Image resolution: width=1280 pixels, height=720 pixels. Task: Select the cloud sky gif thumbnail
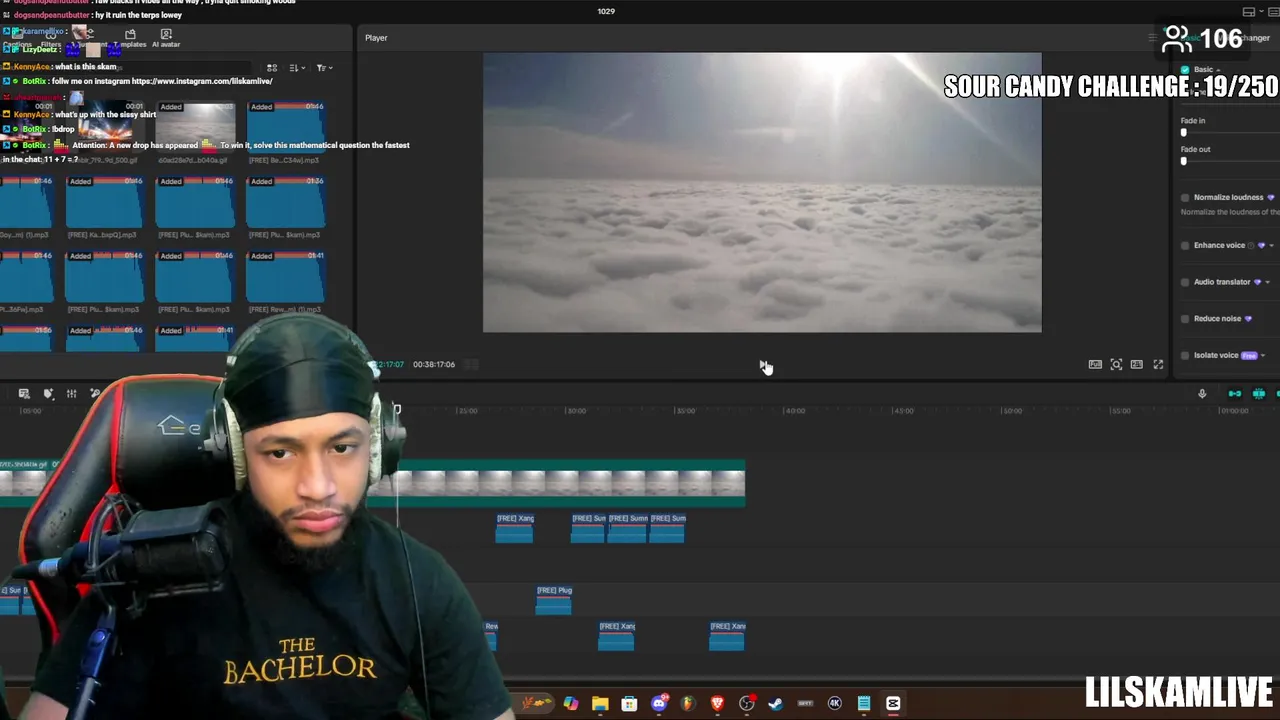pos(194,126)
